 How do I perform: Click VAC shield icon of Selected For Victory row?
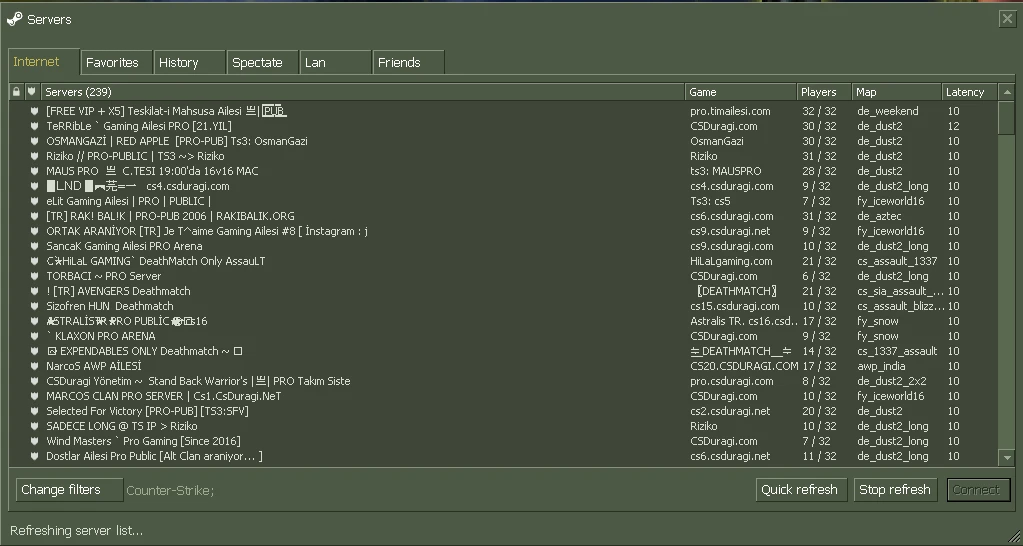click(35, 411)
